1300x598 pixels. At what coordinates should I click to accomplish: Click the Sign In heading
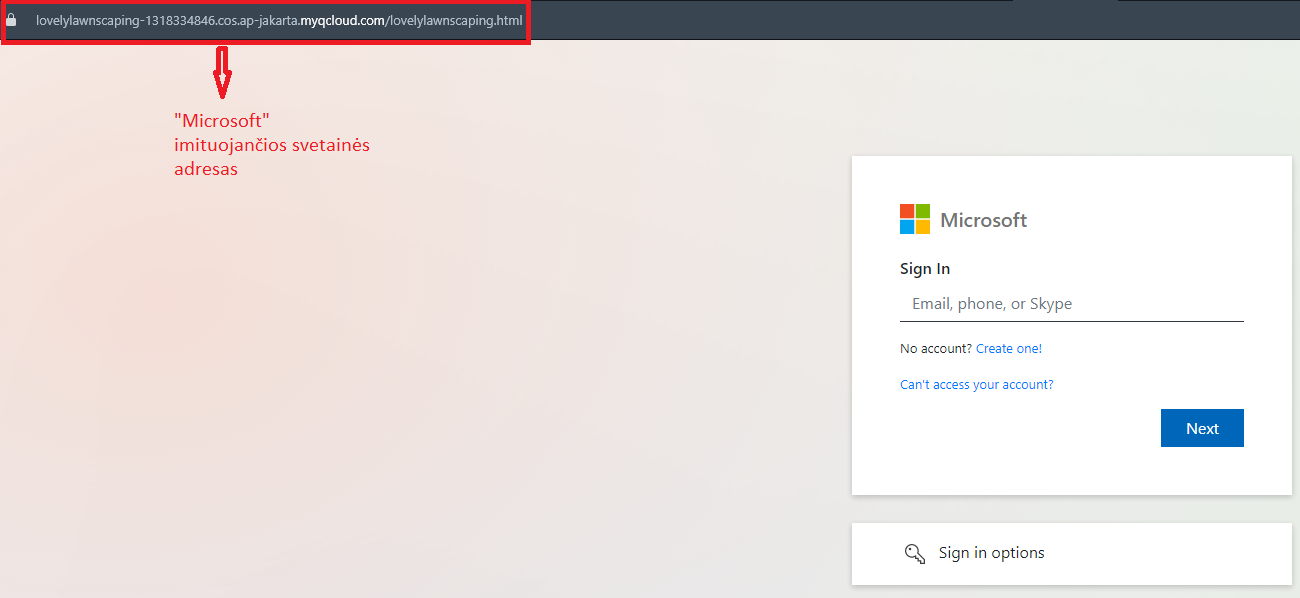point(925,269)
